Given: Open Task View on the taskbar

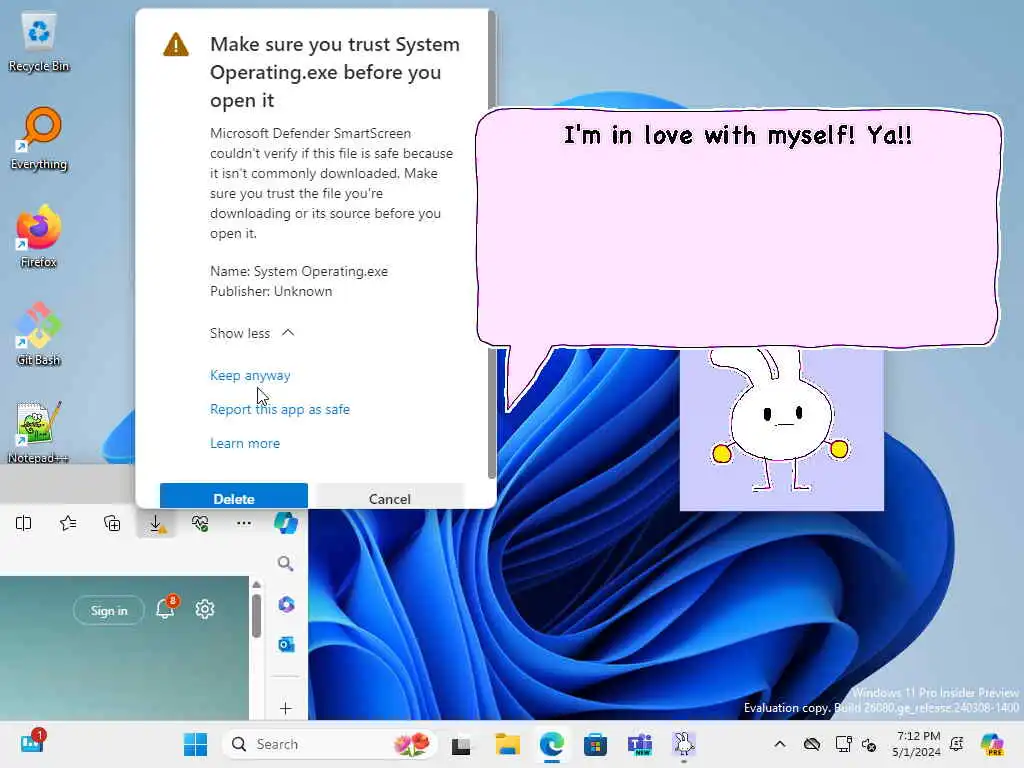Looking at the screenshot, I should (461, 744).
